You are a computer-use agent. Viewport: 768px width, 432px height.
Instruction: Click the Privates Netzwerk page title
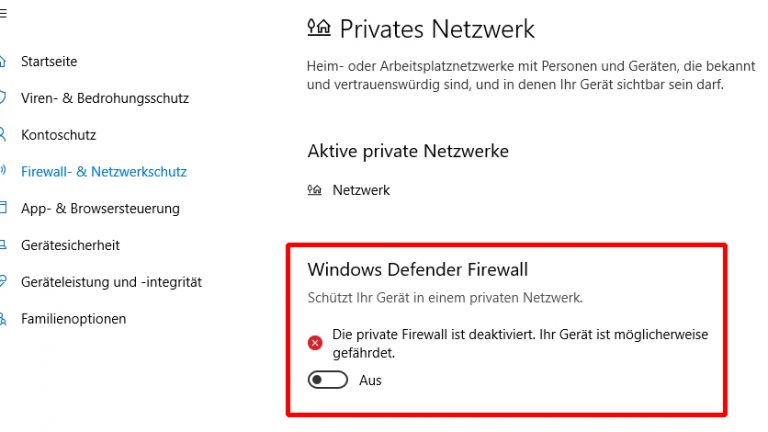437,29
